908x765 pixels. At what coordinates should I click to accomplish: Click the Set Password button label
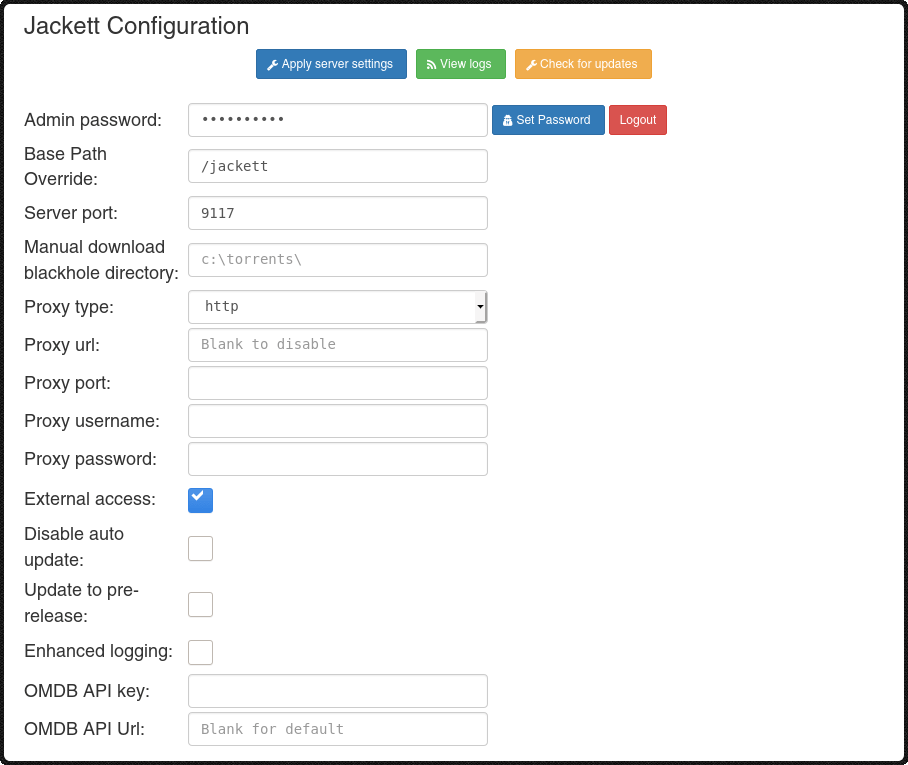553,120
